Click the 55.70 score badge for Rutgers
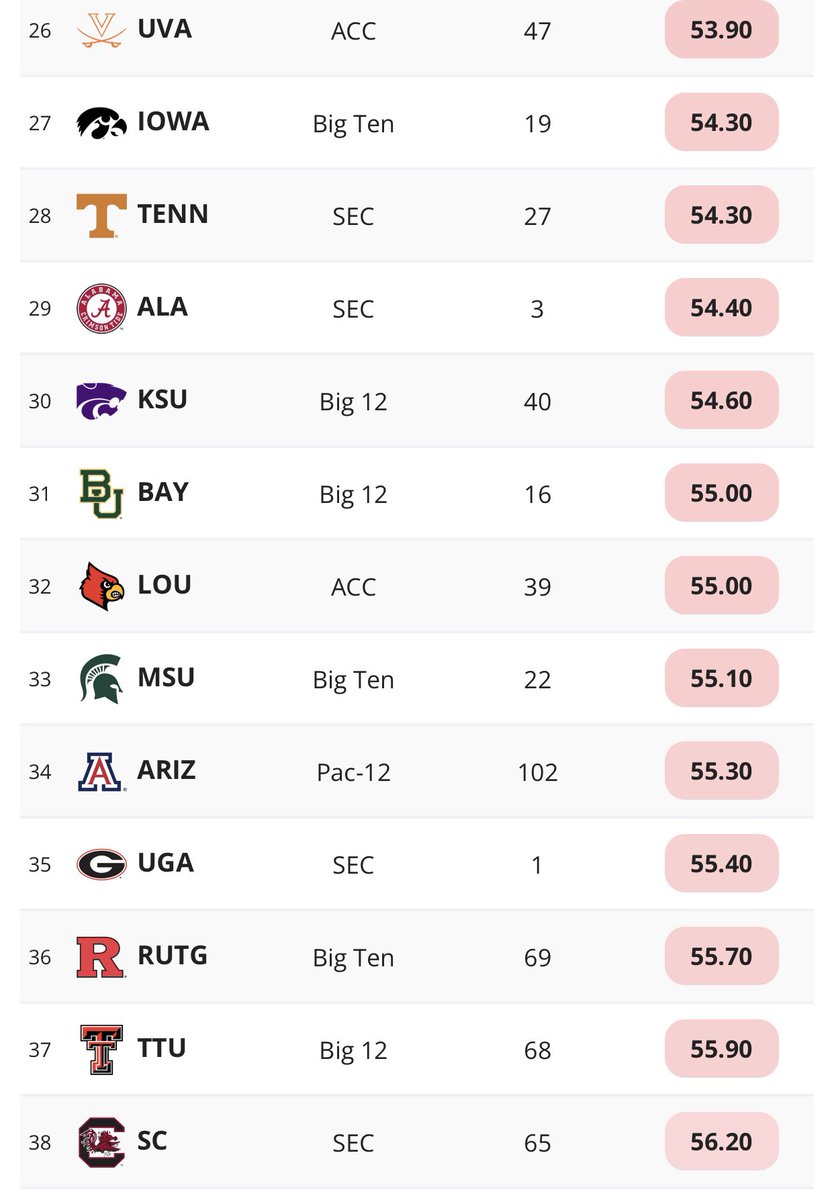834x1200 pixels. (721, 957)
